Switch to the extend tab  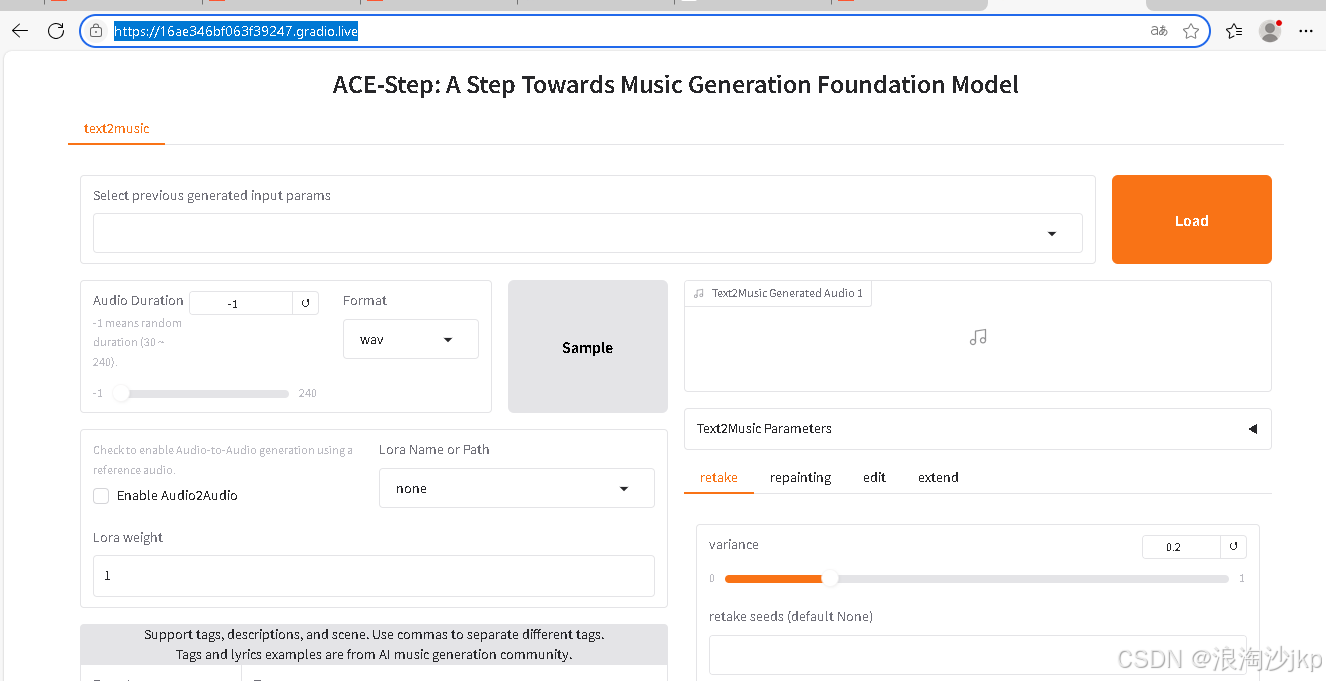point(938,478)
